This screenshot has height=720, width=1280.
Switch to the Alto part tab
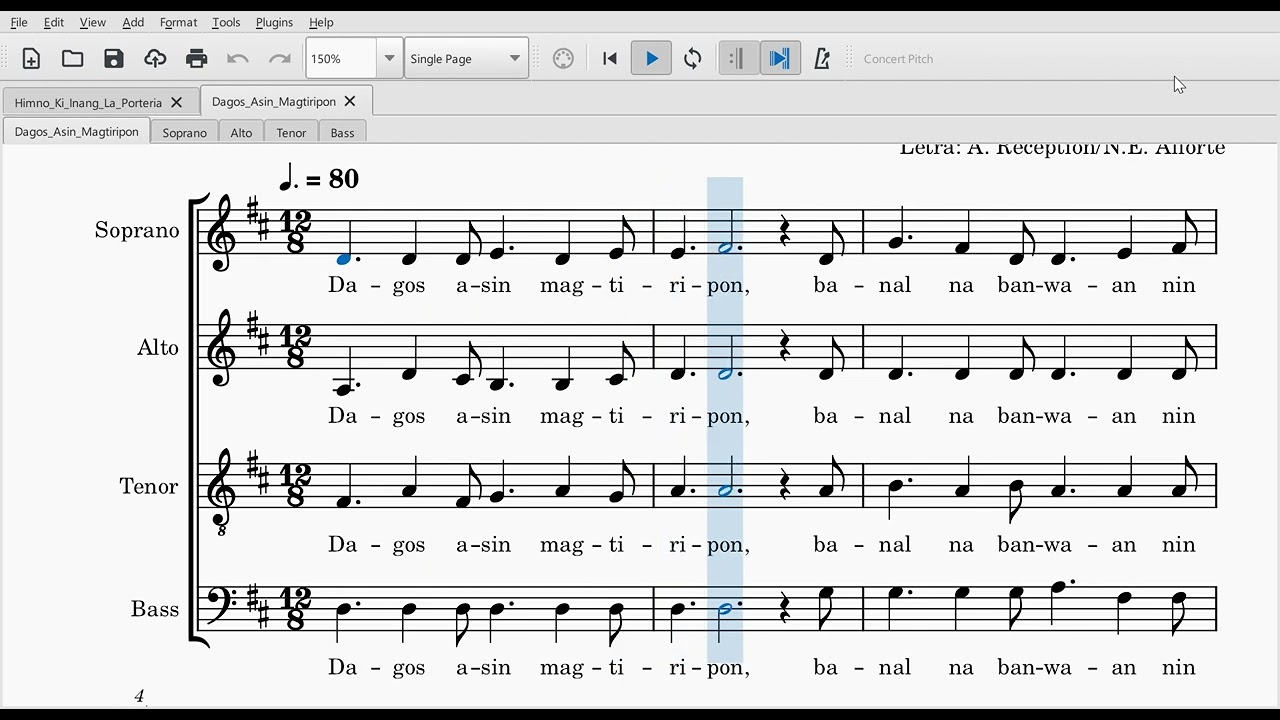(241, 132)
